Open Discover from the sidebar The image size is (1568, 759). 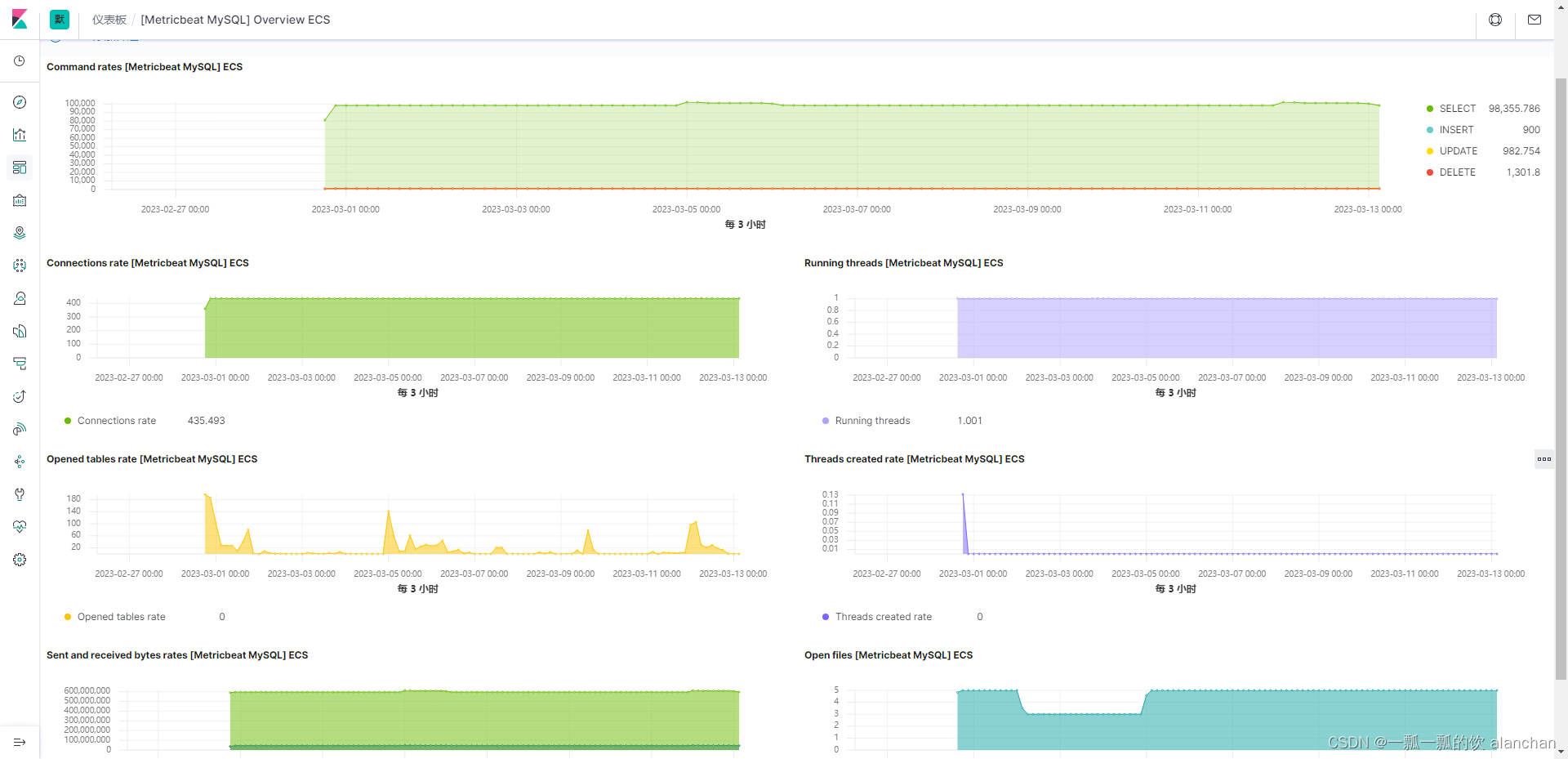[20, 102]
